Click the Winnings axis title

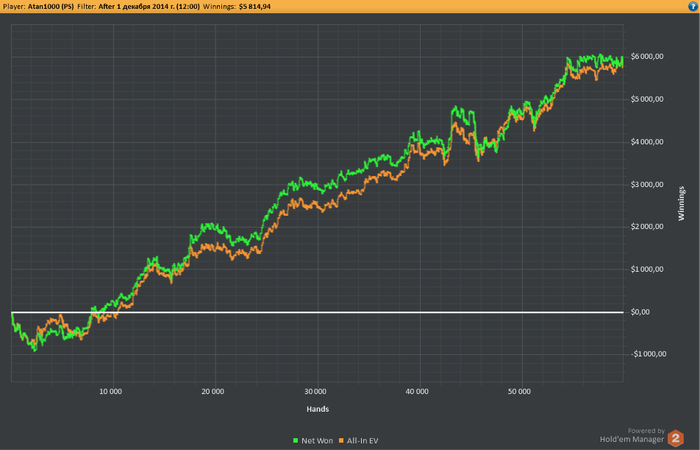[681, 204]
